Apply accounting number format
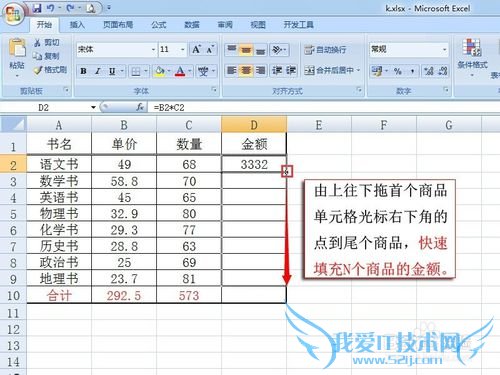 click(x=377, y=71)
